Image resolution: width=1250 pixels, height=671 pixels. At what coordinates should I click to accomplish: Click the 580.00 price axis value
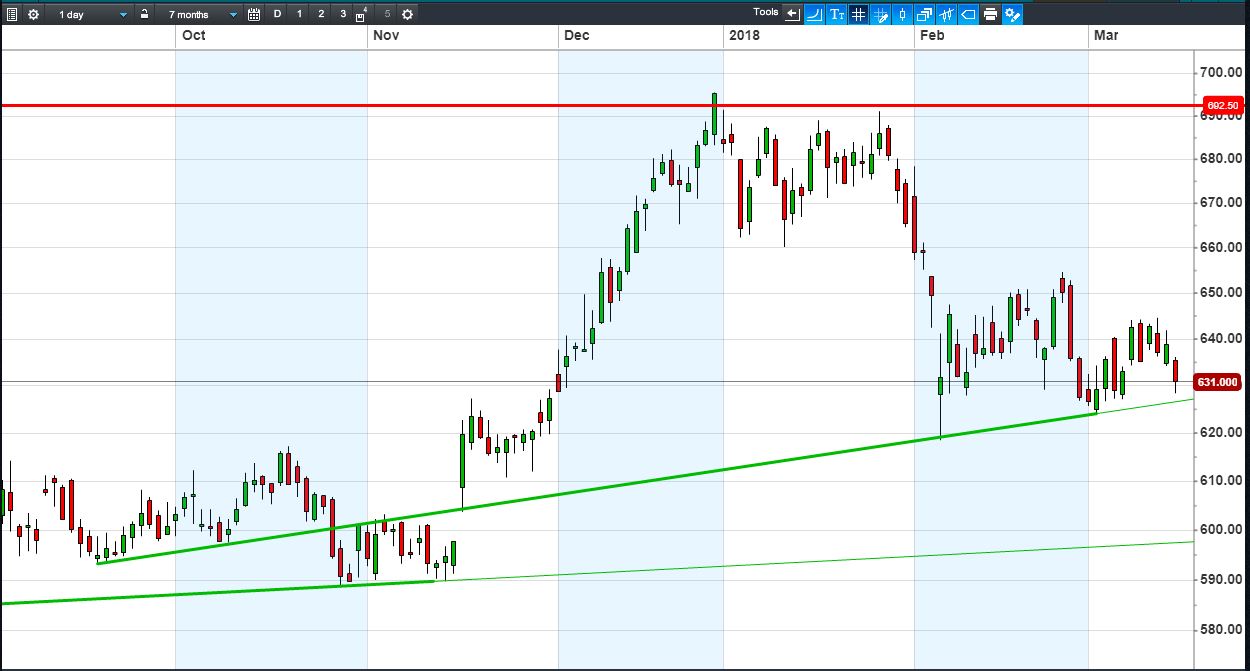[1221, 629]
